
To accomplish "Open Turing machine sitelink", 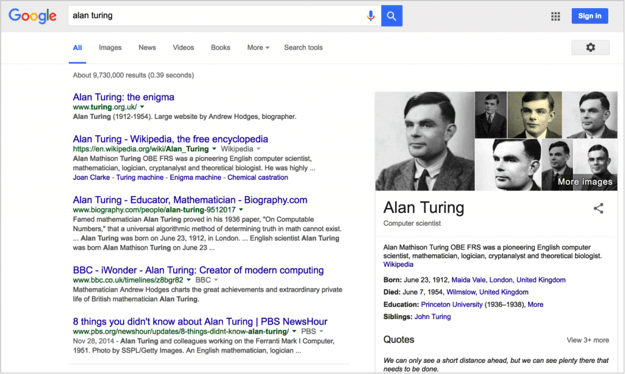I will 140,177.
